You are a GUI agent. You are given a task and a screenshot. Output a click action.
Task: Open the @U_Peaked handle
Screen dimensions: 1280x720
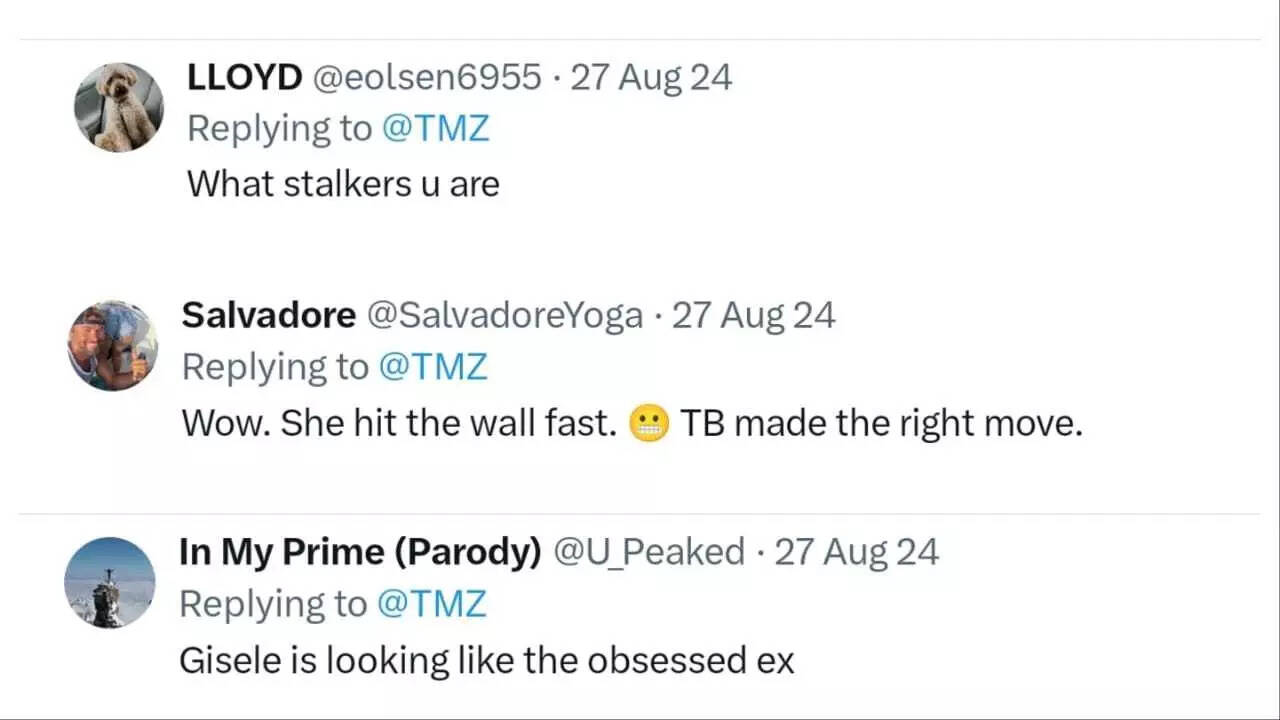tap(649, 552)
